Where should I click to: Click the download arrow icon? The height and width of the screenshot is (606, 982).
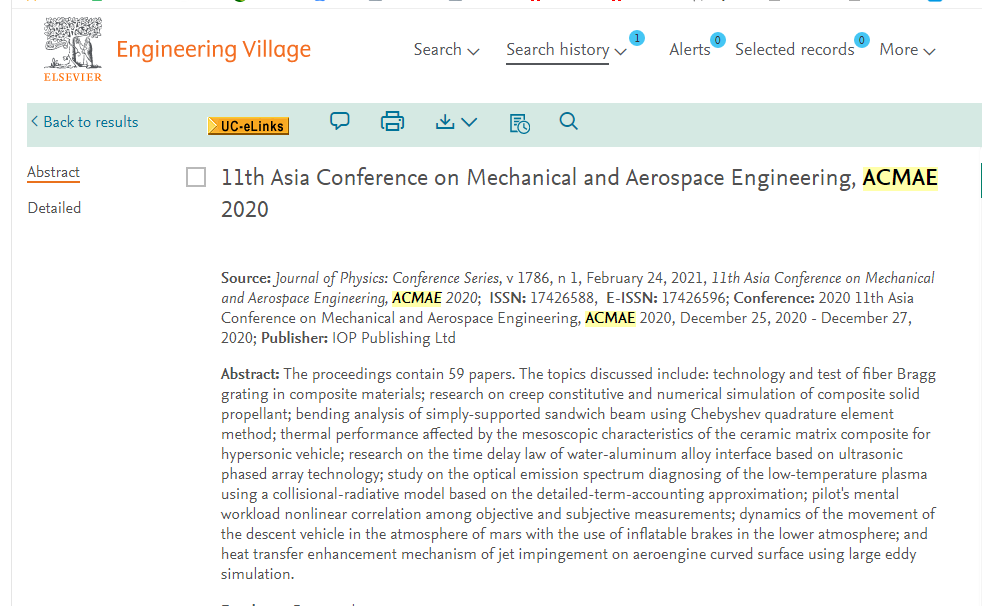click(x=445, y=121)
